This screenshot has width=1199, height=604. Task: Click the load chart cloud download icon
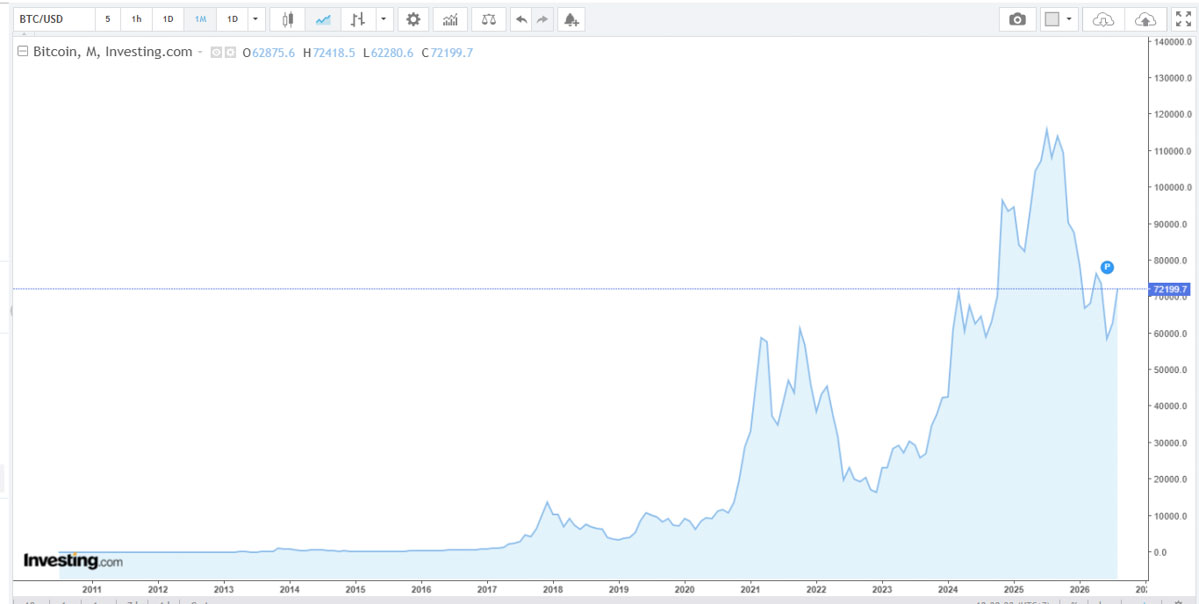click(1103, 19)
